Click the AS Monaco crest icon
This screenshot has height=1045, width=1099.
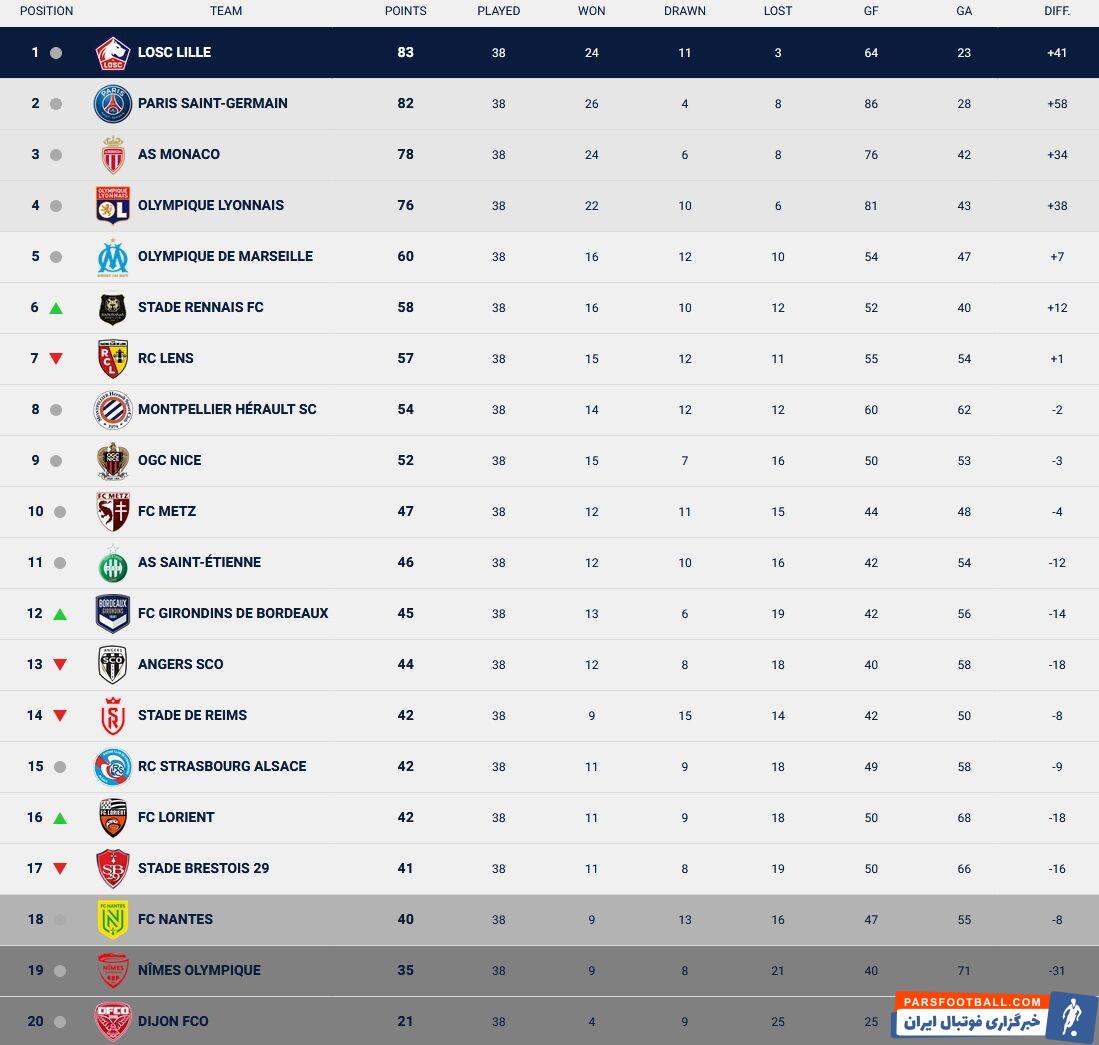click(113, 155)
